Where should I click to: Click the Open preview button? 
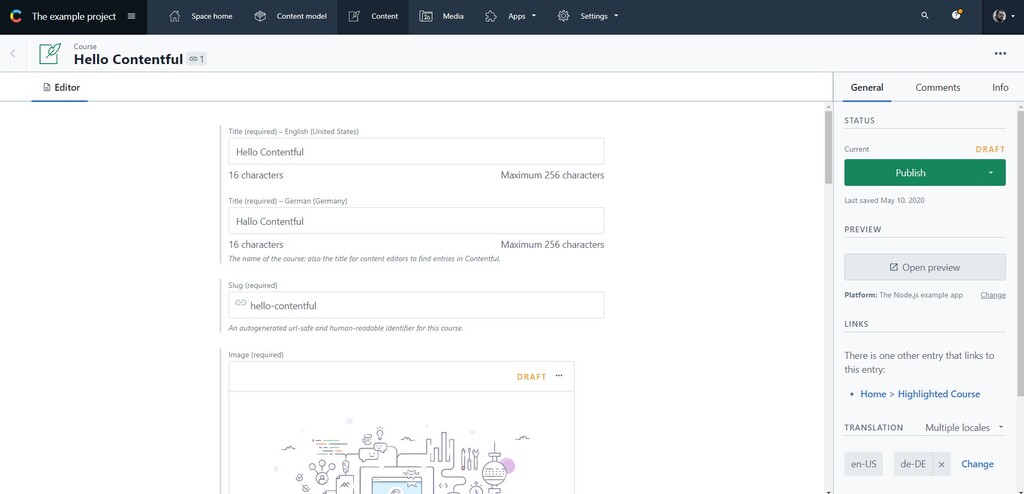(x=925, y=267)
